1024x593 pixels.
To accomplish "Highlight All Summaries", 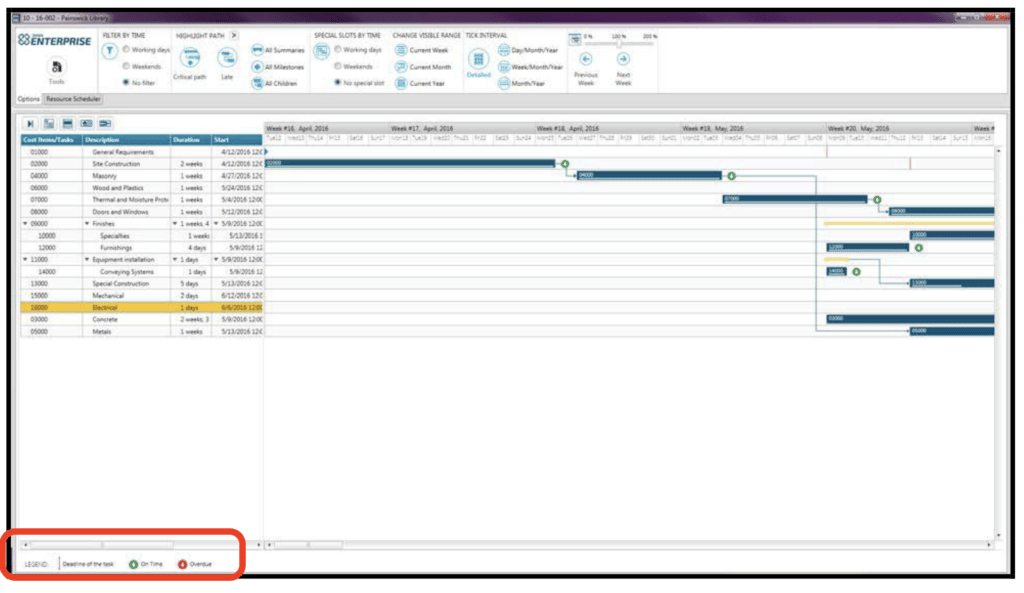I will (x=278, y=50).
